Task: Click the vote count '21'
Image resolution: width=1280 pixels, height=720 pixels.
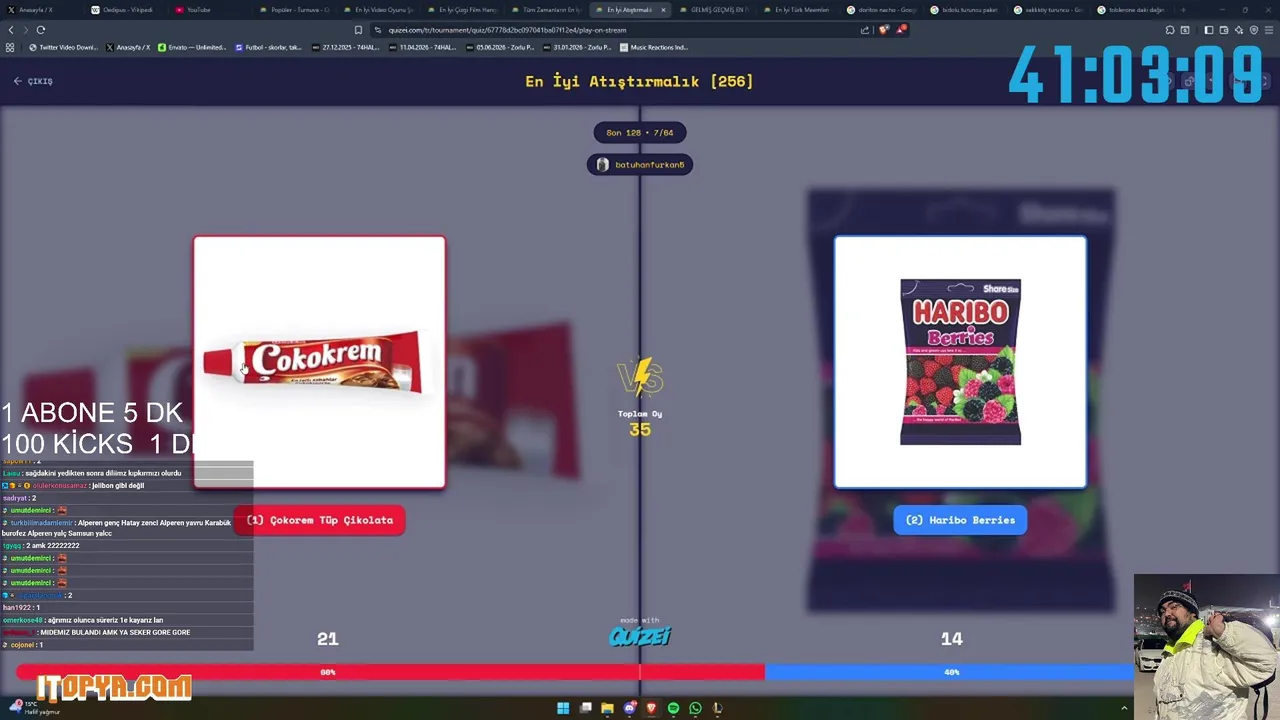Action: (x=327, y=639)
